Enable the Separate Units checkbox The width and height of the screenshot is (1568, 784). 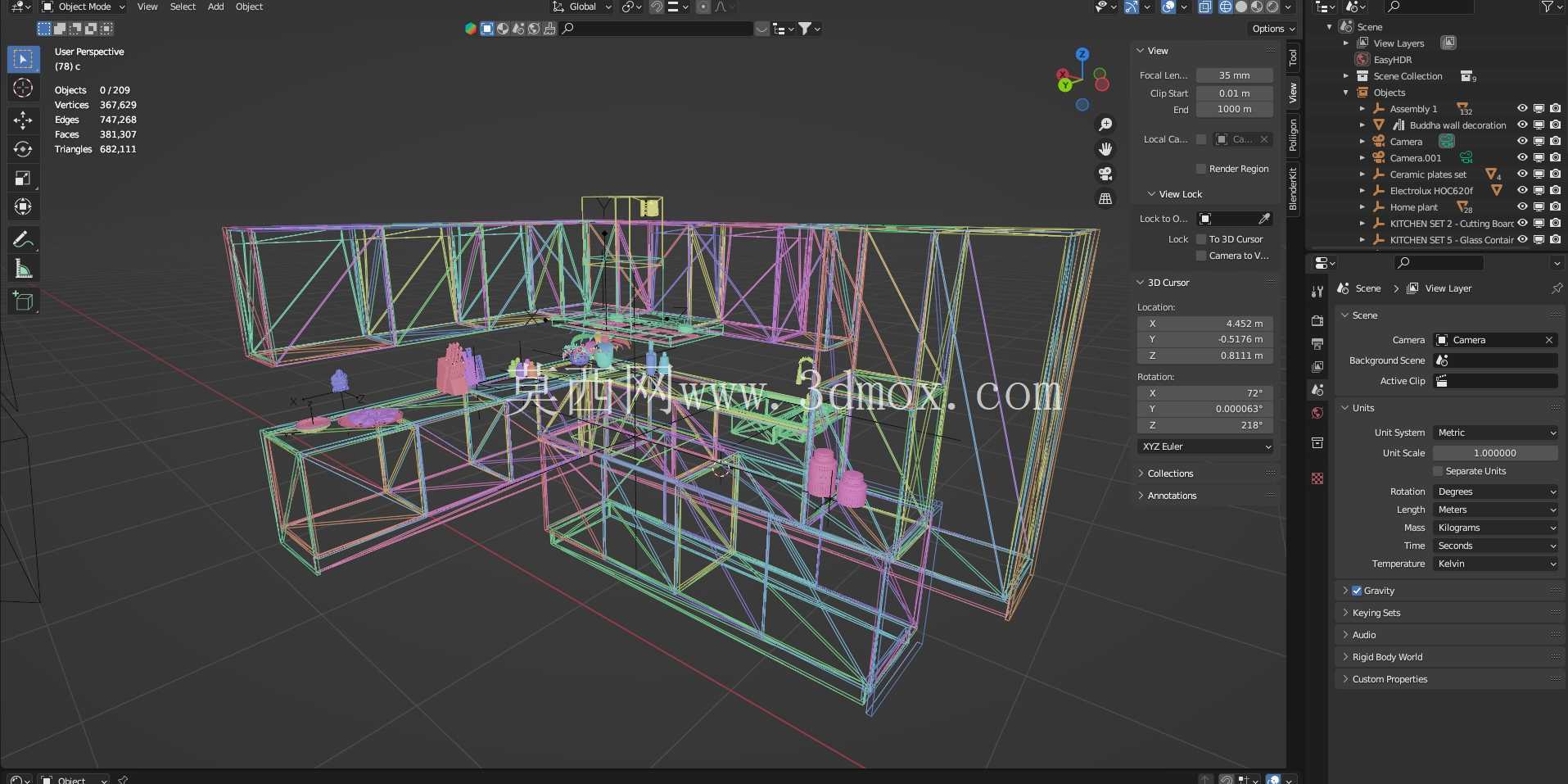1438,471
